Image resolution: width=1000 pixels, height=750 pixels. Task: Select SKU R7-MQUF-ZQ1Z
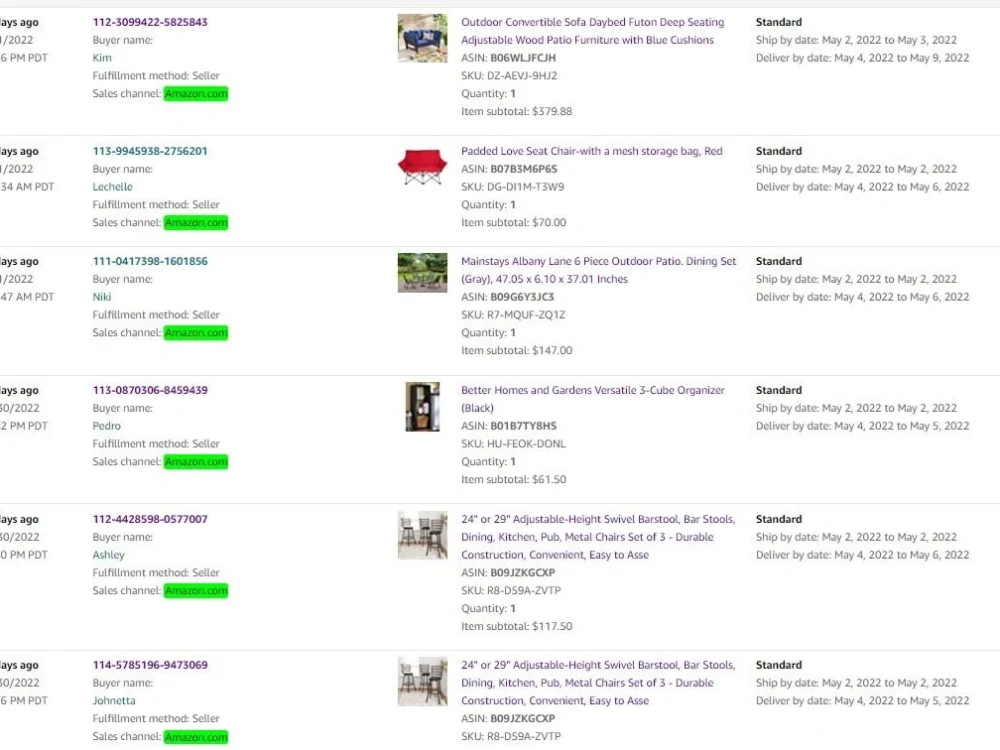[526, 314]
